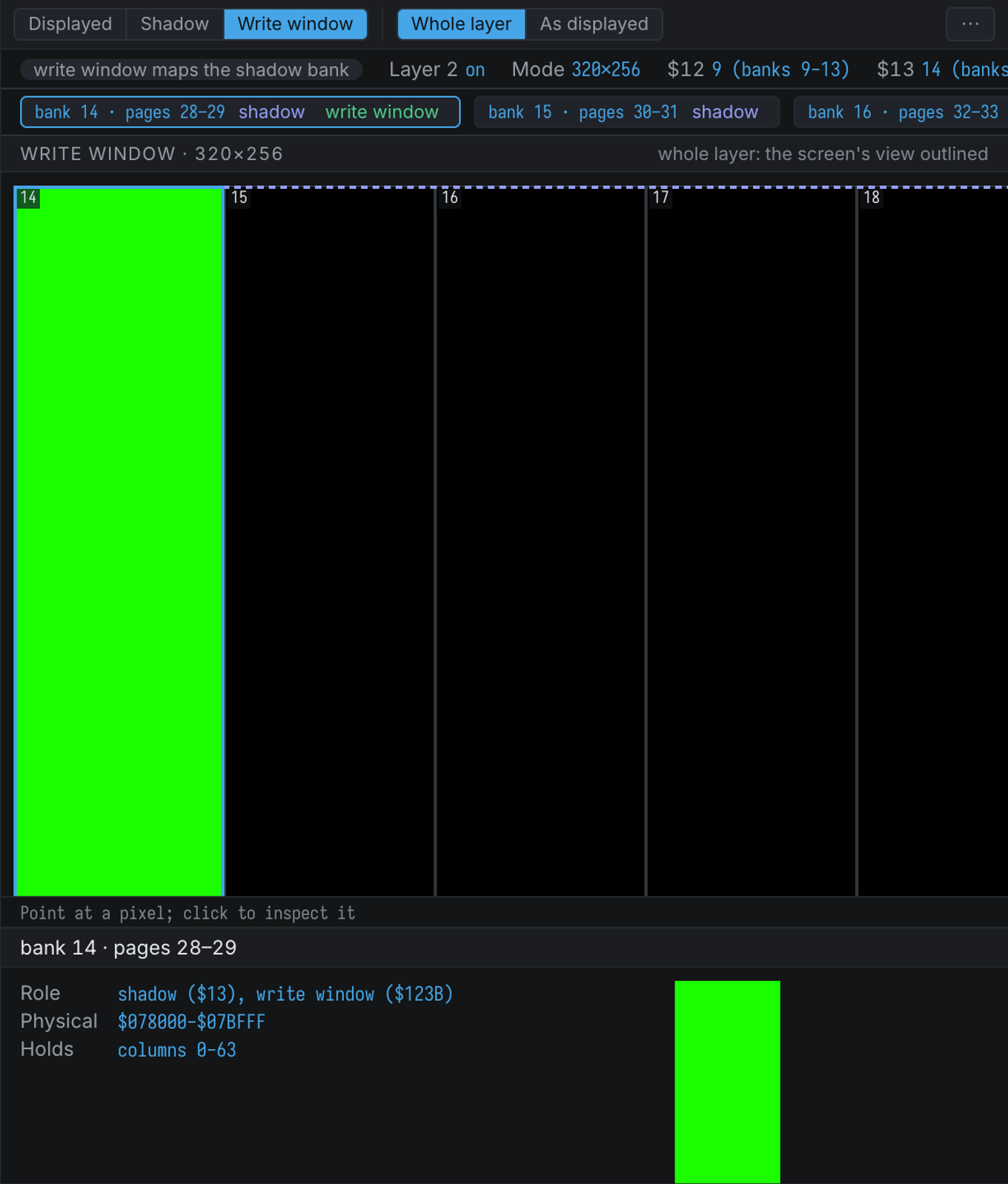Click the Physical address $078000-$07BFFF

(191, 1022)
